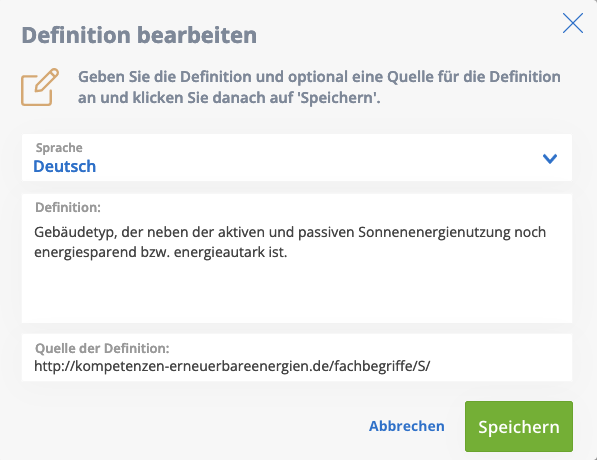Open the Sprache language selector
Viewport: 597px width, 460px height.
(x=297, y=157)
